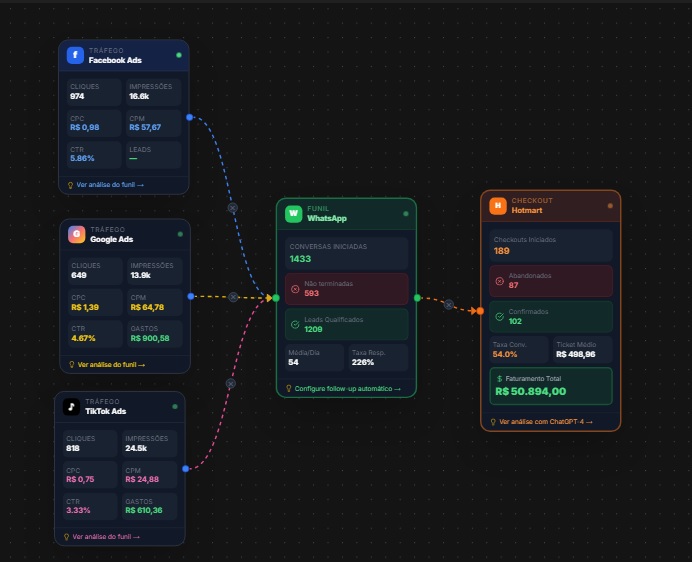The width and height of the screenshot is (692, 562).
Task: Click the Google Ads status dot
Action: [180, 234]
